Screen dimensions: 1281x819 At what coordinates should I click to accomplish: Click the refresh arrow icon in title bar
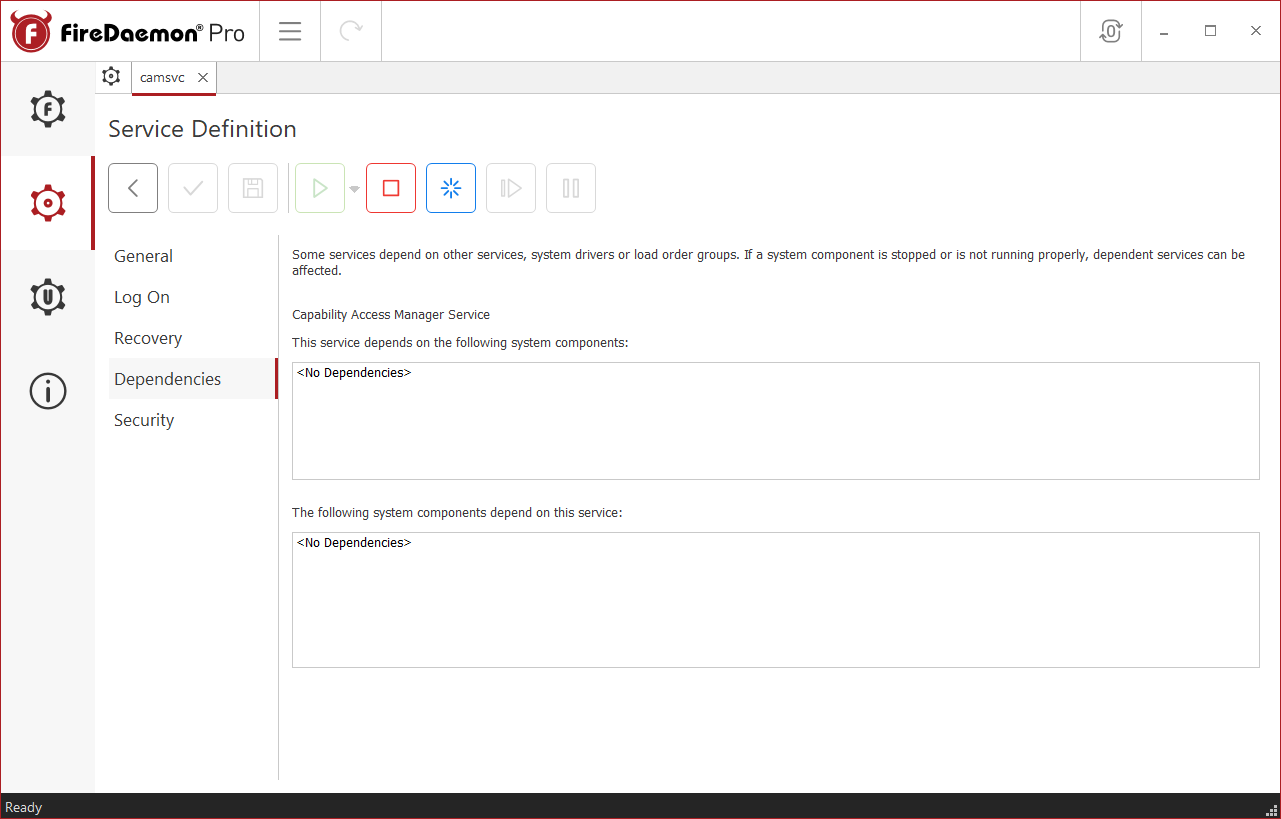351,31
